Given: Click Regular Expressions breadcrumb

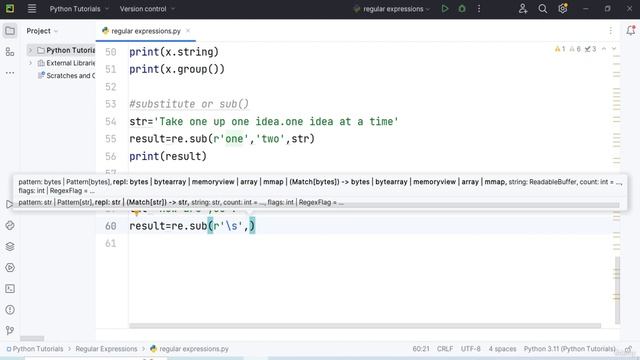Looking at the screenshot, I should [106, 349].
